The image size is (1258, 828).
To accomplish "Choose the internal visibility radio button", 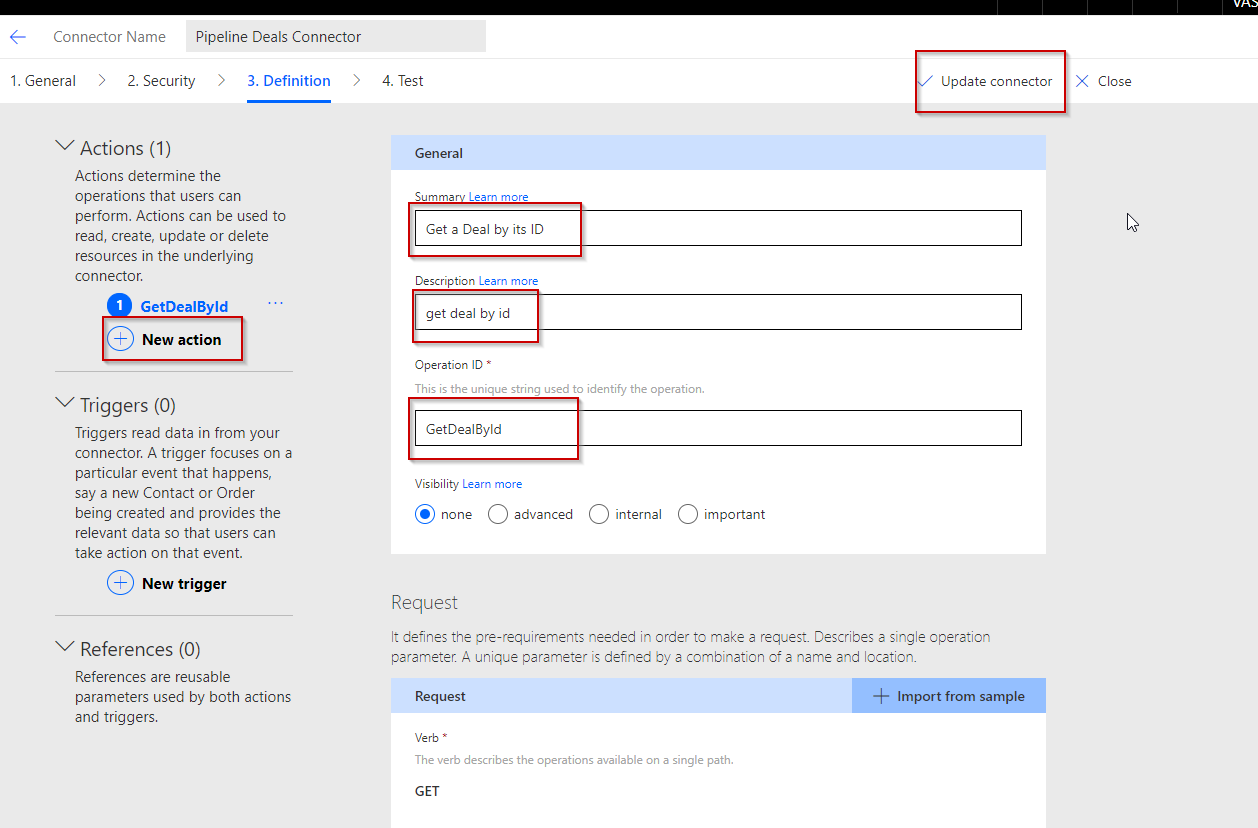I will tap(599, 514).
